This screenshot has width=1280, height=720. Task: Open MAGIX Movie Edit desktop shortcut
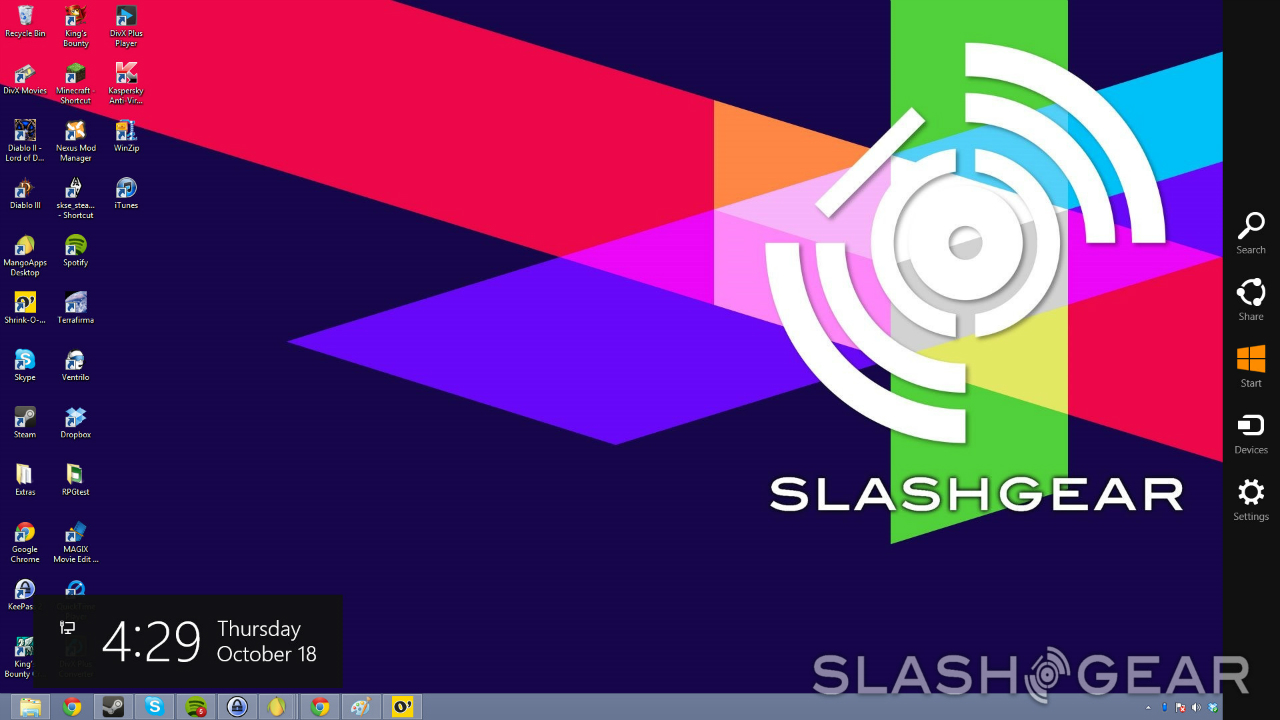tap(75, 542)
